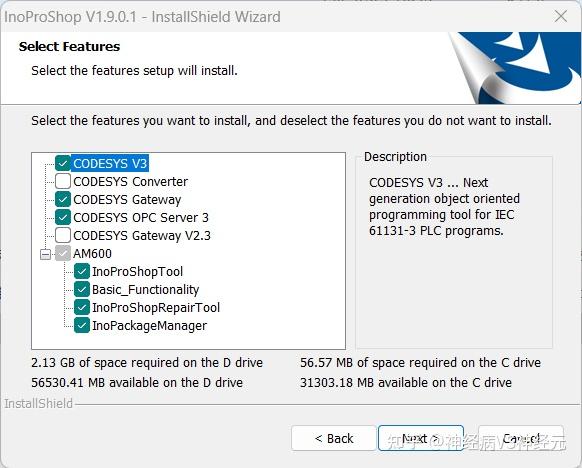Select the CODESYS V3 label

tap(110, 163)
